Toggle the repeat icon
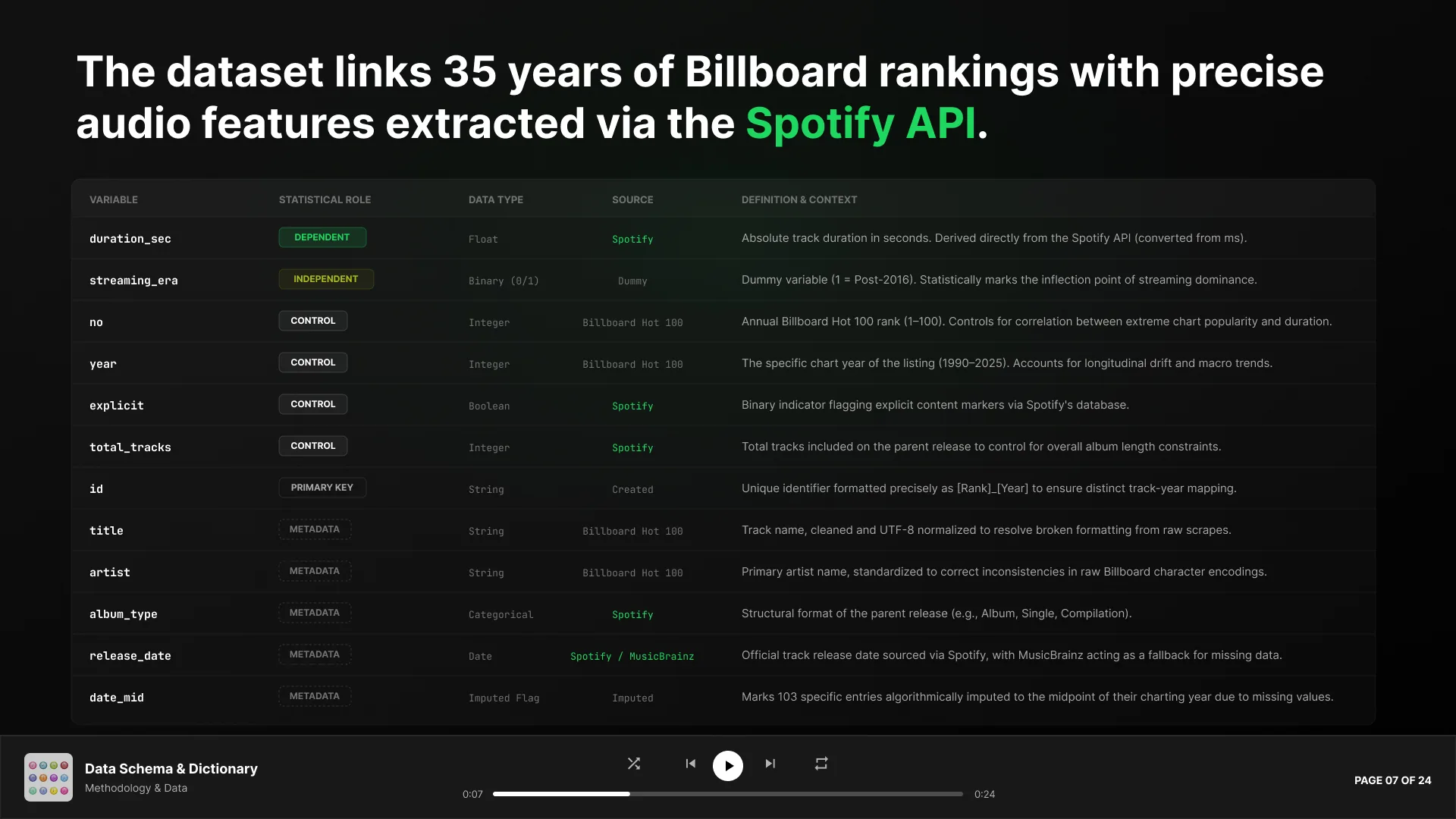Image resolution: width=1456 pixels, height=819 pixels. 821,764
